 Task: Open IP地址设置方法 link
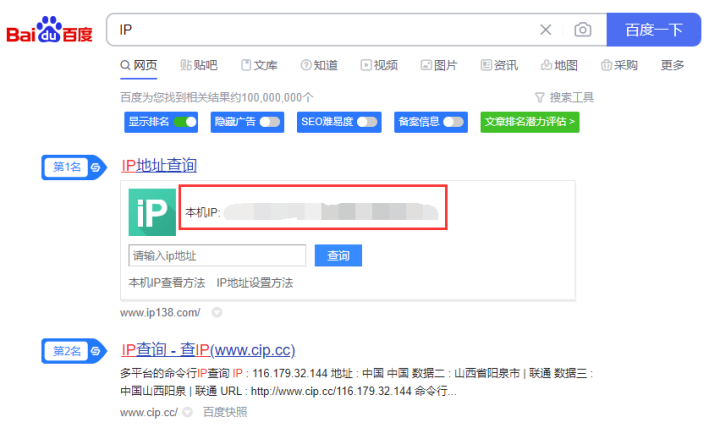tap(255, 283)
